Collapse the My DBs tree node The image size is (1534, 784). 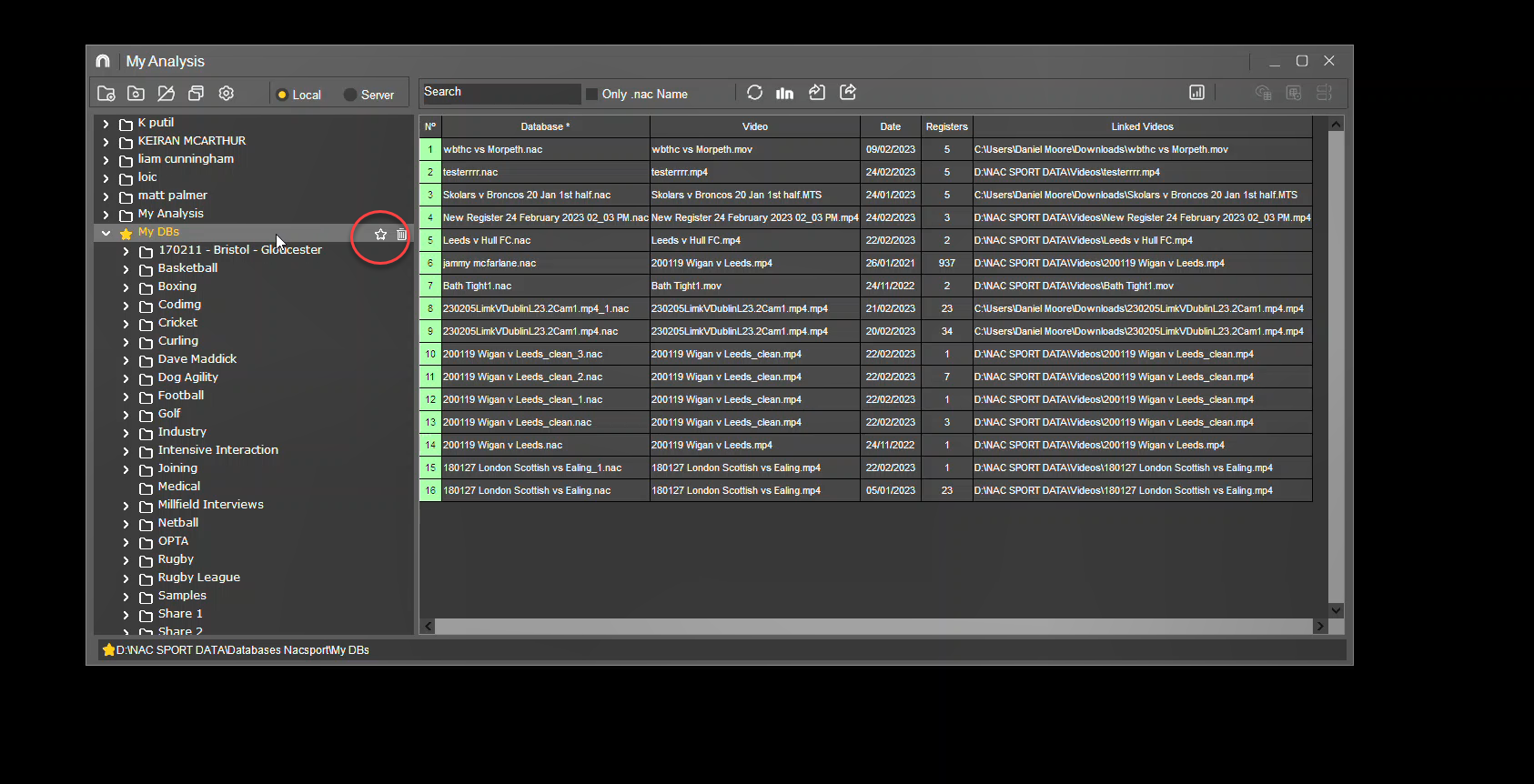click(106, 233)
